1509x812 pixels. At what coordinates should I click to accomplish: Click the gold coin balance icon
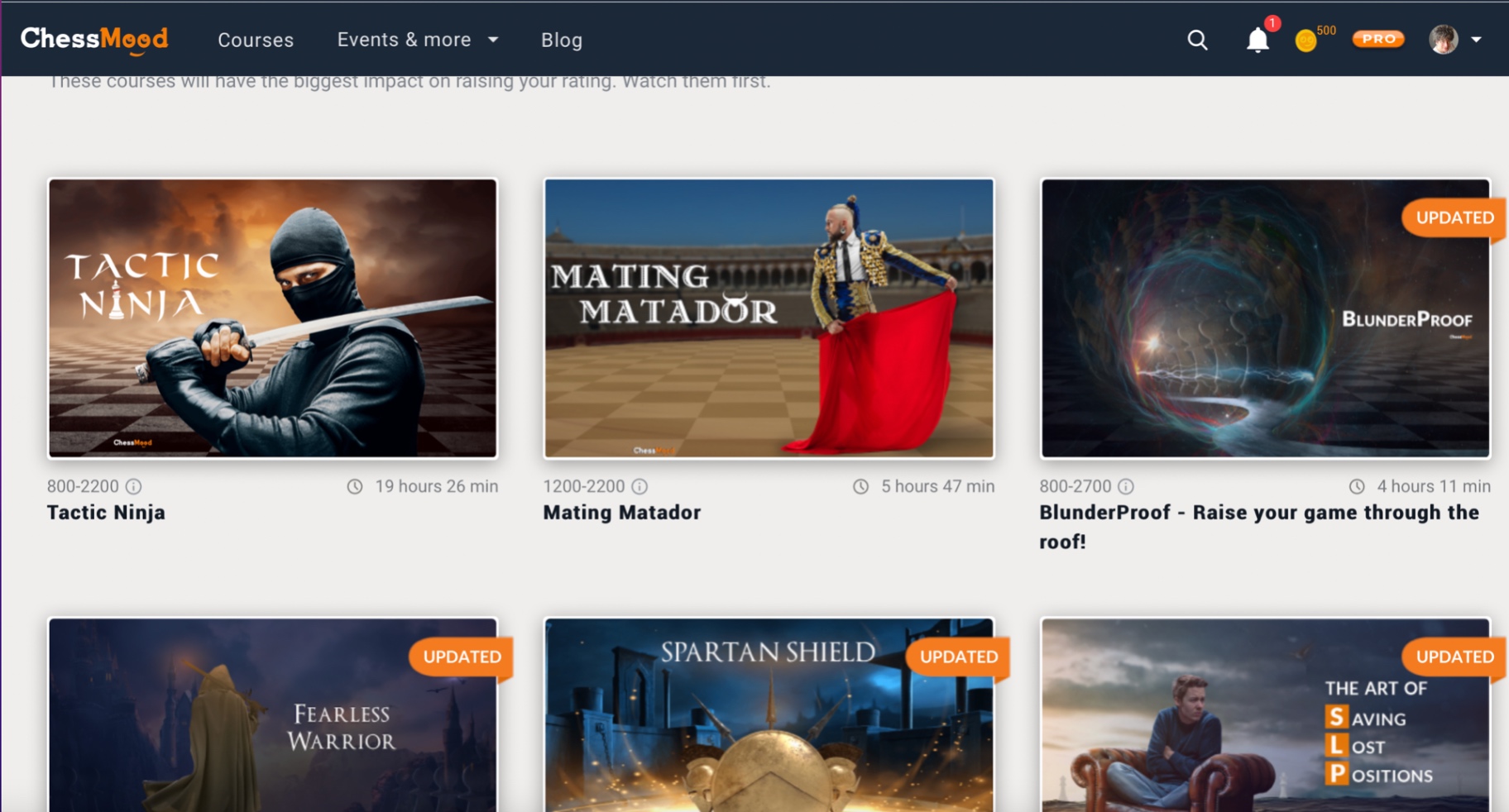pyautogui.click(x=1305, y=41)
